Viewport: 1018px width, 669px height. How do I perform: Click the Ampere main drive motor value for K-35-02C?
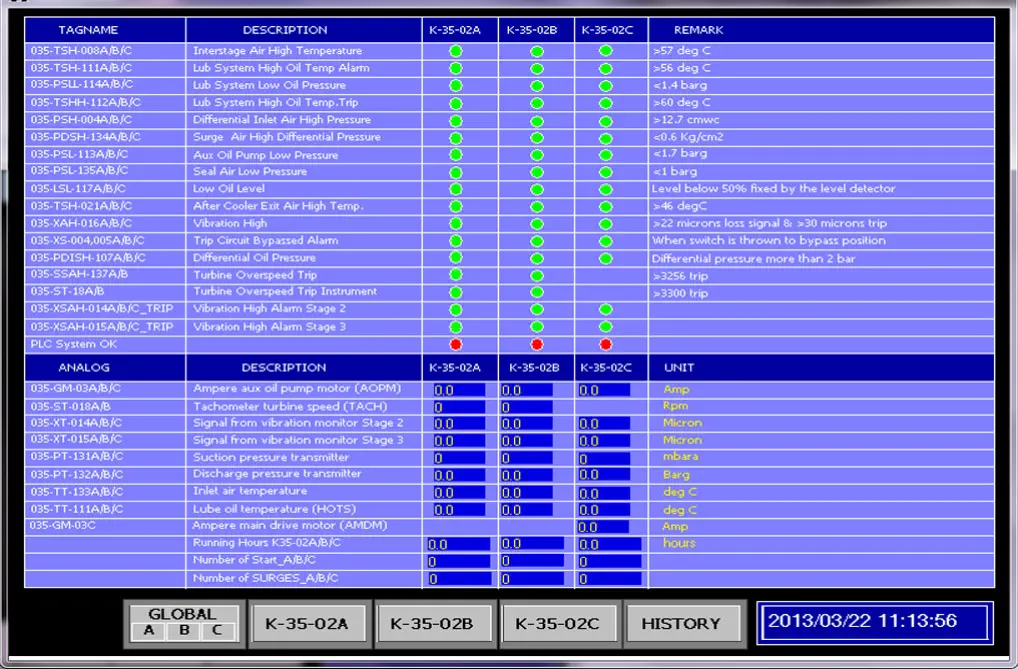click(x=603, y=527)
